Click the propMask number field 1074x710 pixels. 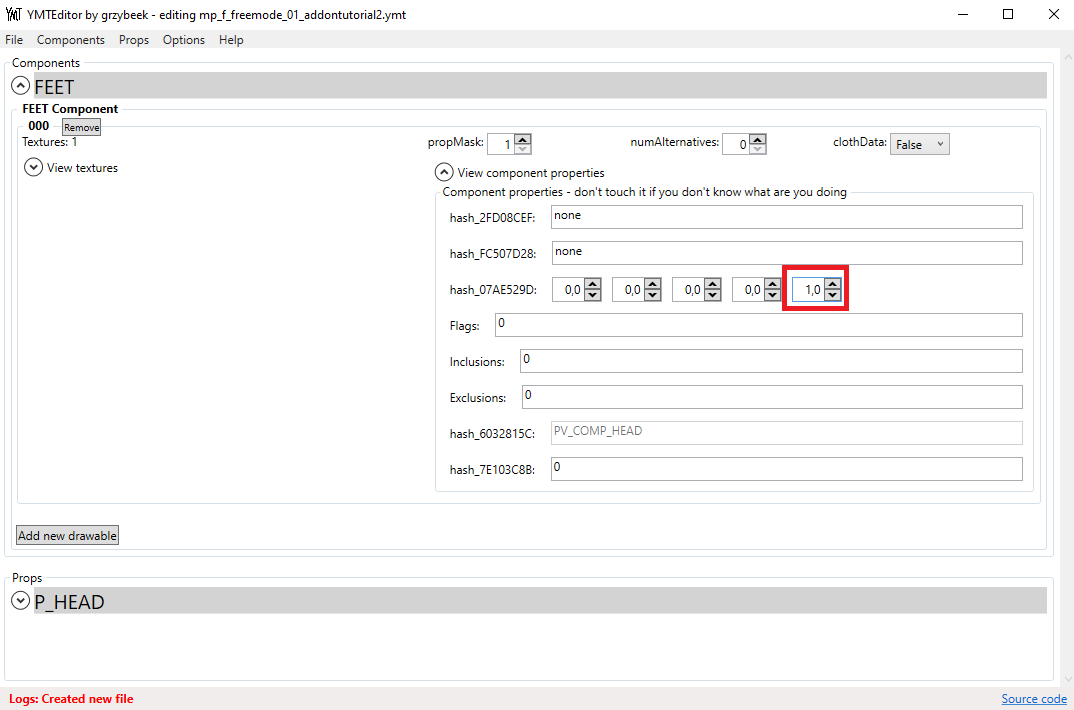(501, 144)
